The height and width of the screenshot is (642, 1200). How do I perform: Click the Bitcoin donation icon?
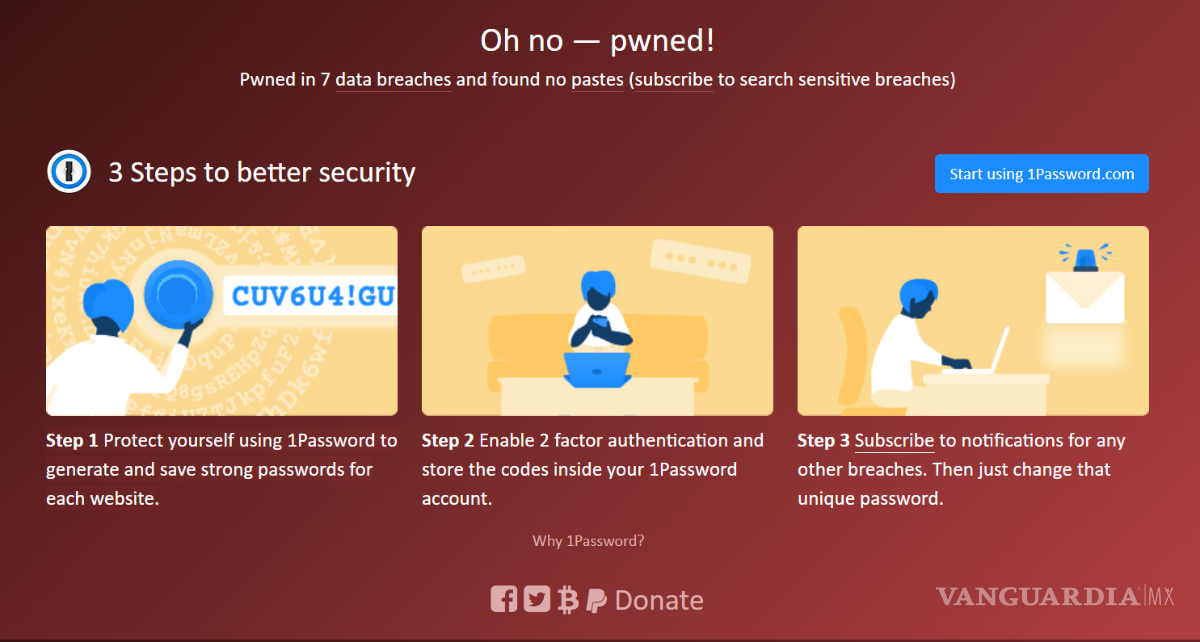click(567, 598)
